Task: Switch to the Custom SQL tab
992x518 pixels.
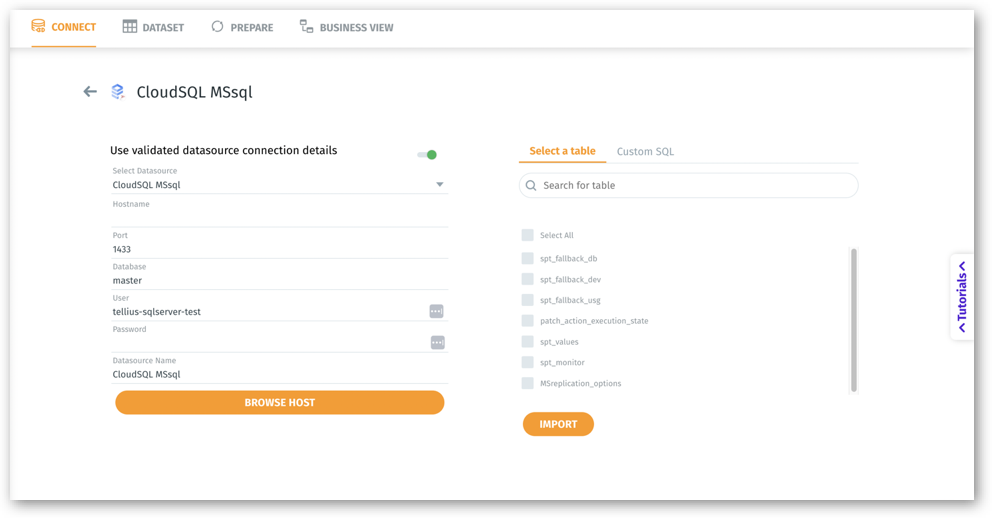Action: [645, 152]
